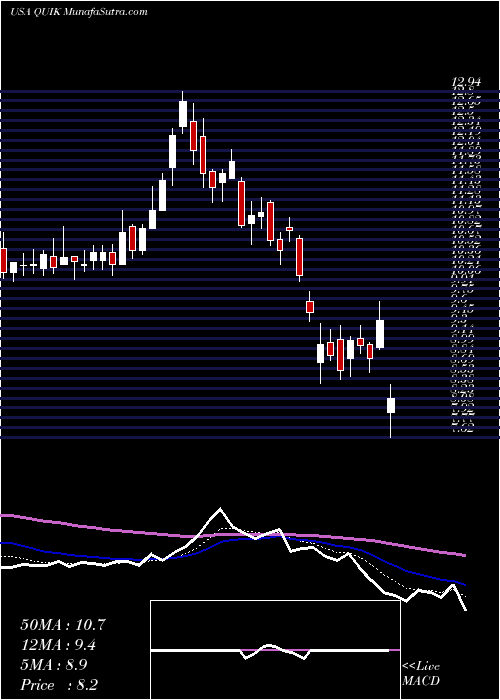Click the MACD histogram inset box
The image size is (500, 700).
pyautogui.click(x=275, y=650)
